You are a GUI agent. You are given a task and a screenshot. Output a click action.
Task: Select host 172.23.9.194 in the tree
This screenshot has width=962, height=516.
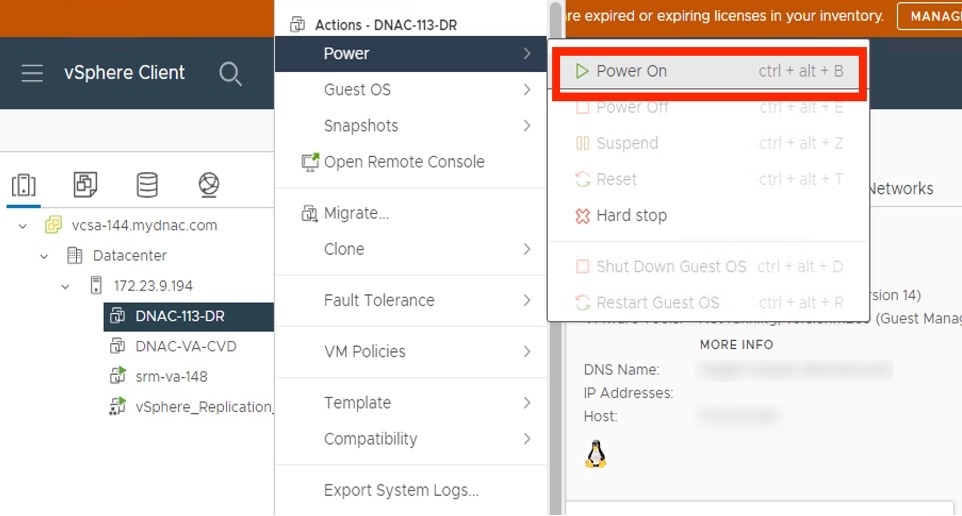pos(153,286)
